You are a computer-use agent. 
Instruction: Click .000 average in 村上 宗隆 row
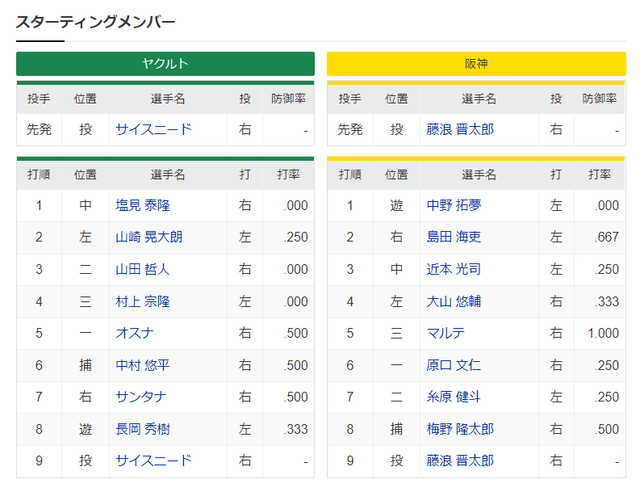(296, 302)
